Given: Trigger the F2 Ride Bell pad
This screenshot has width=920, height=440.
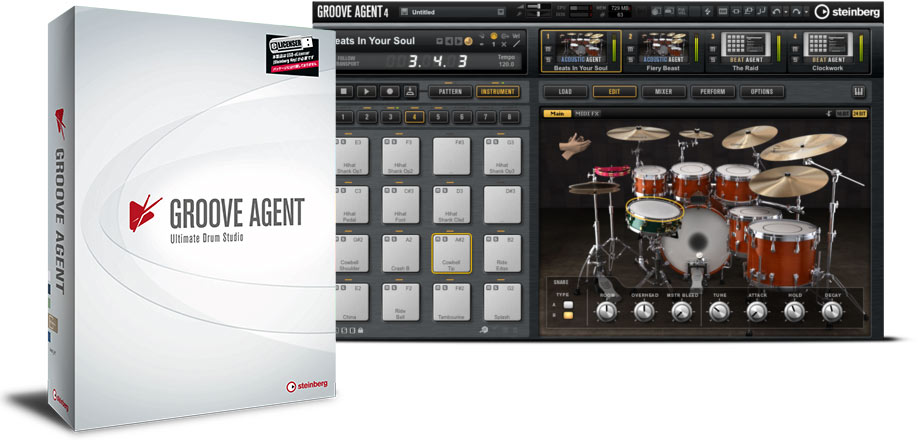Looking at the screenshot, I should coord(401,302).
